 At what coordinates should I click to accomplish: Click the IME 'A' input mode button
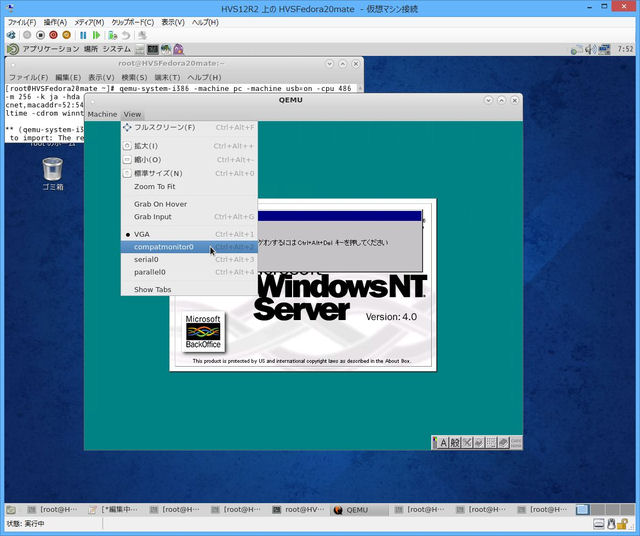click(x=444, y=443)
